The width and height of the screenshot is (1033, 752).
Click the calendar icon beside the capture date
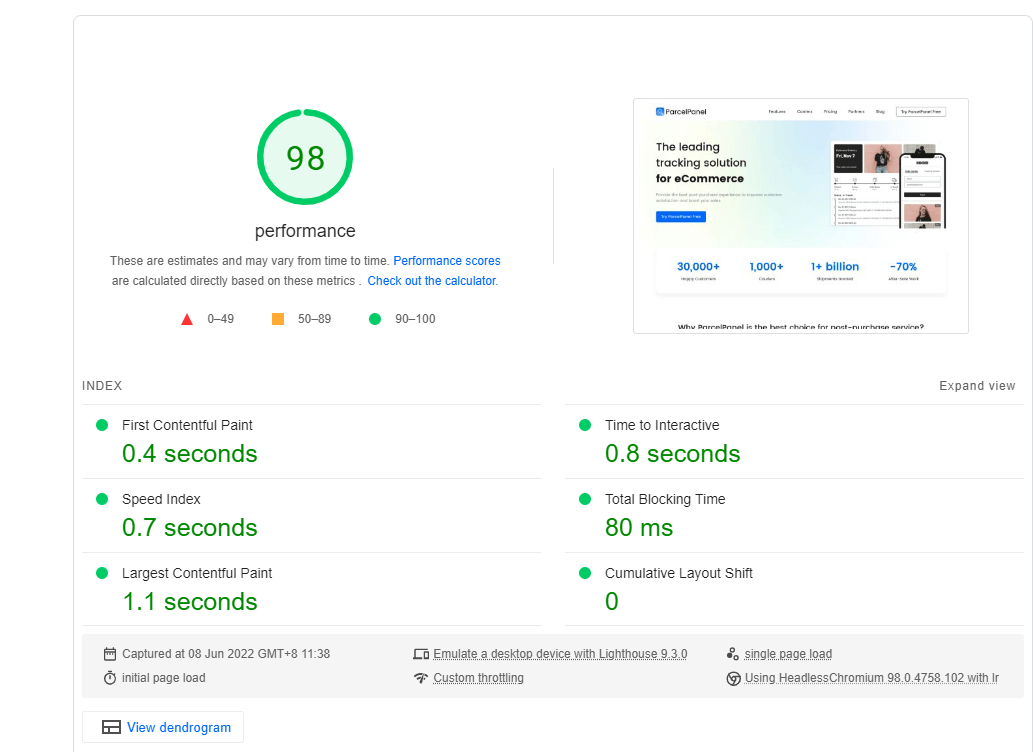click(x=110, y=654)
